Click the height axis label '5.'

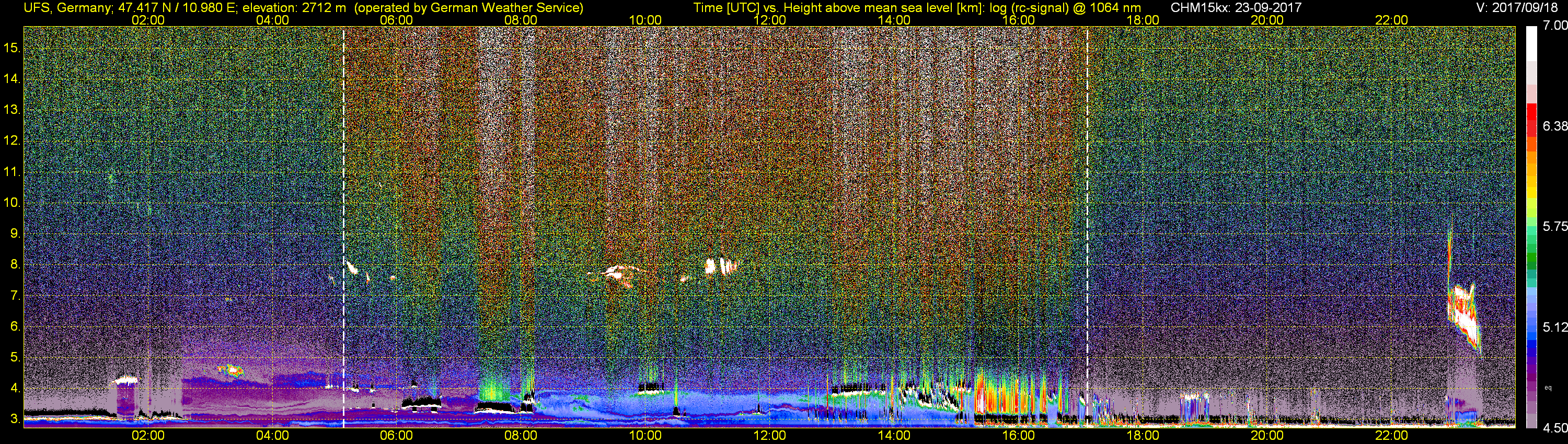point(15,358)
